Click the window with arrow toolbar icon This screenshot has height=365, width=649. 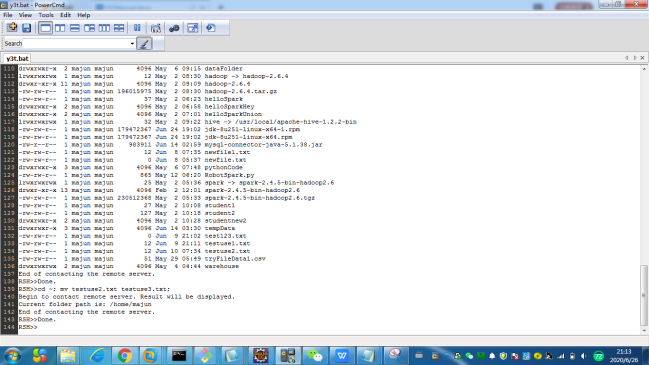[192, 28]
